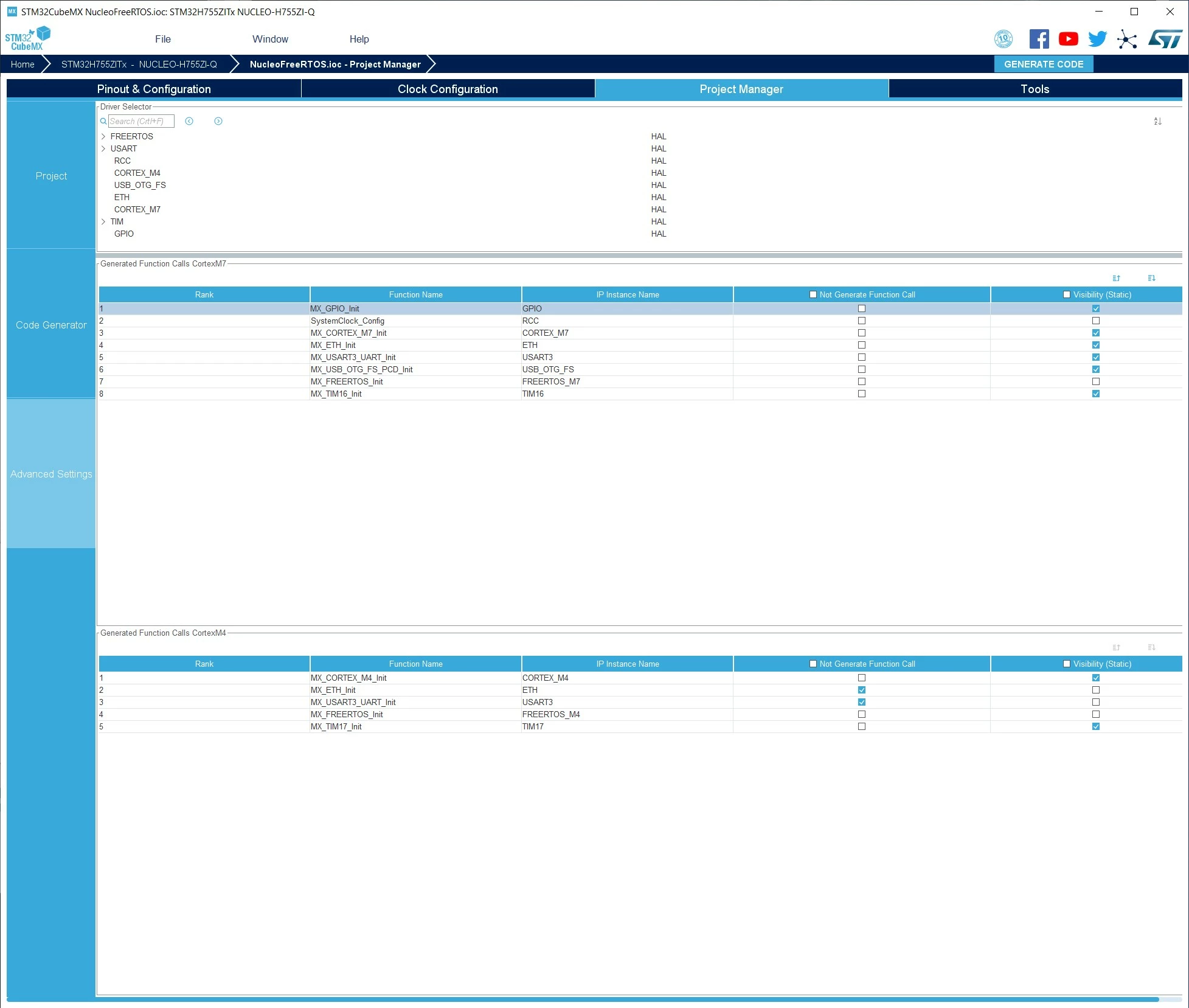Click the CortexM4 Function Name column header
Viewport: 1189px width, 1008px height.
(416, 664)
